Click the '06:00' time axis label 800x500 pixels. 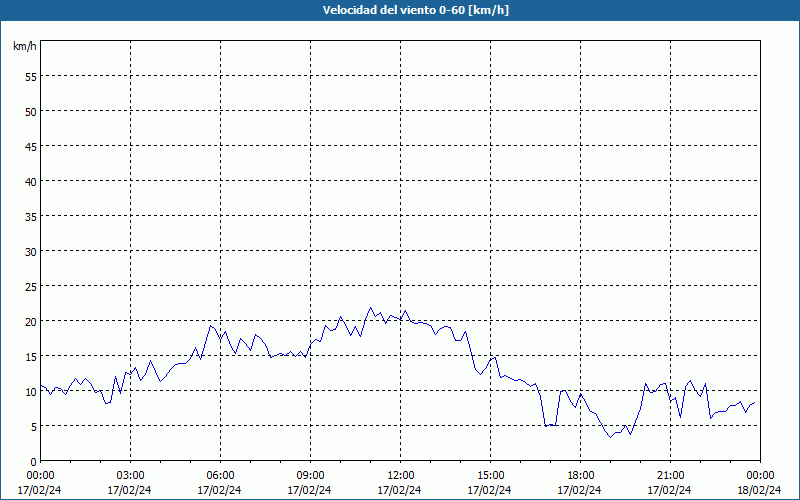tap(220, 476)
